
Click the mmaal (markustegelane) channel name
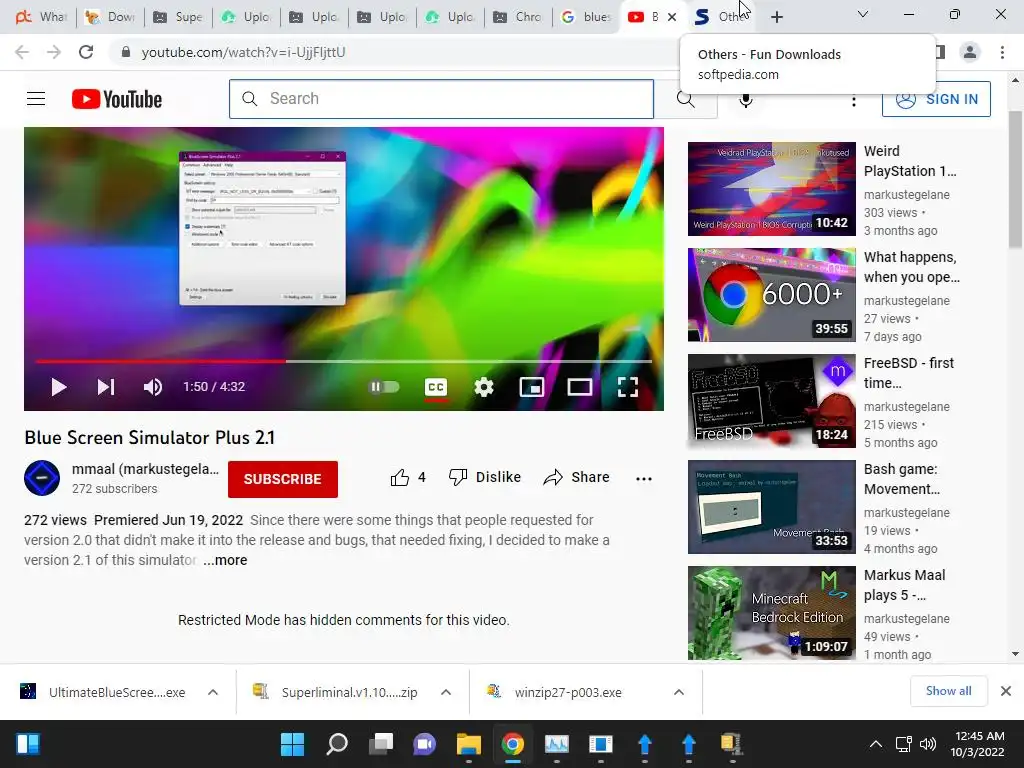tap(145, 469)
